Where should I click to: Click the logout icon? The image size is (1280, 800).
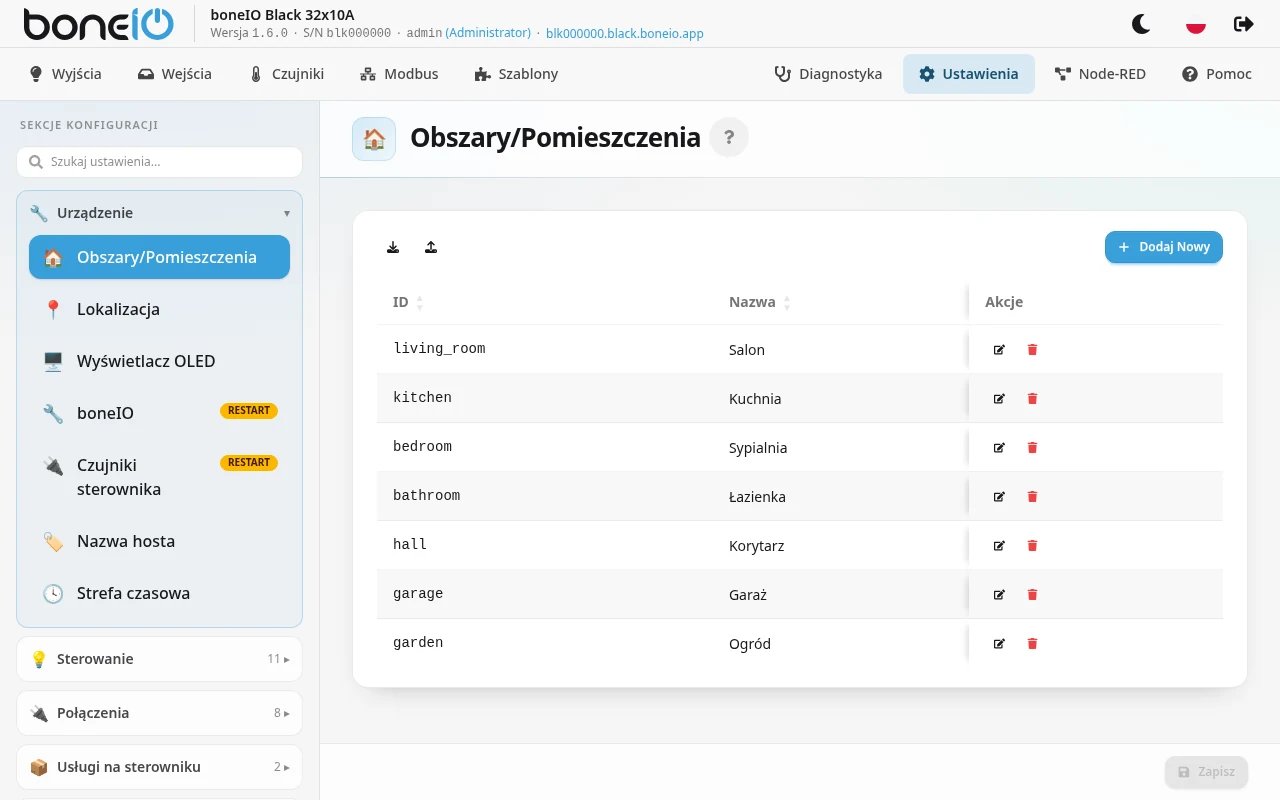(1243, 24)
